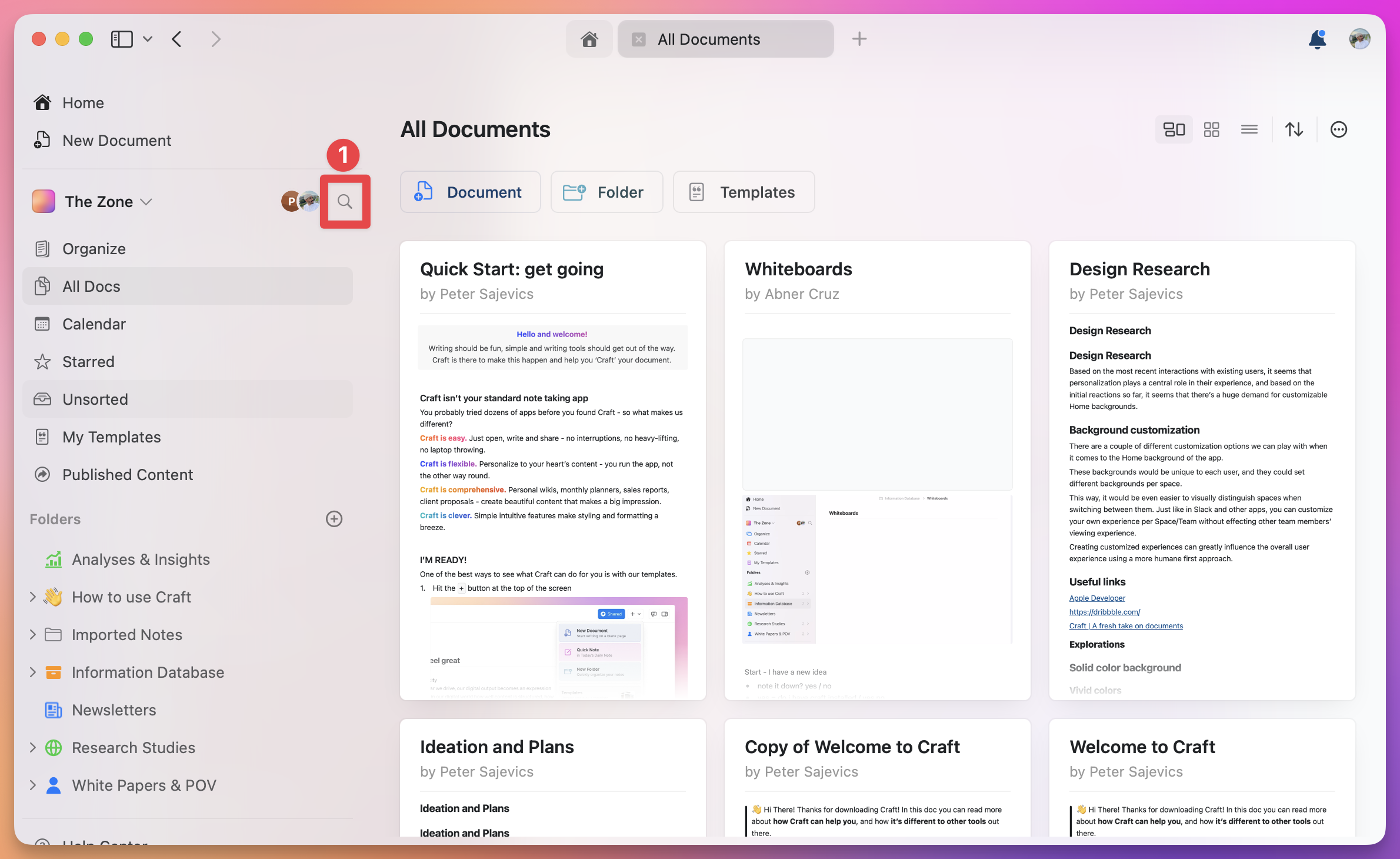Screen dimensions: 1400x859
Task: View the space members avatars
Action: [x=300, y=202]
